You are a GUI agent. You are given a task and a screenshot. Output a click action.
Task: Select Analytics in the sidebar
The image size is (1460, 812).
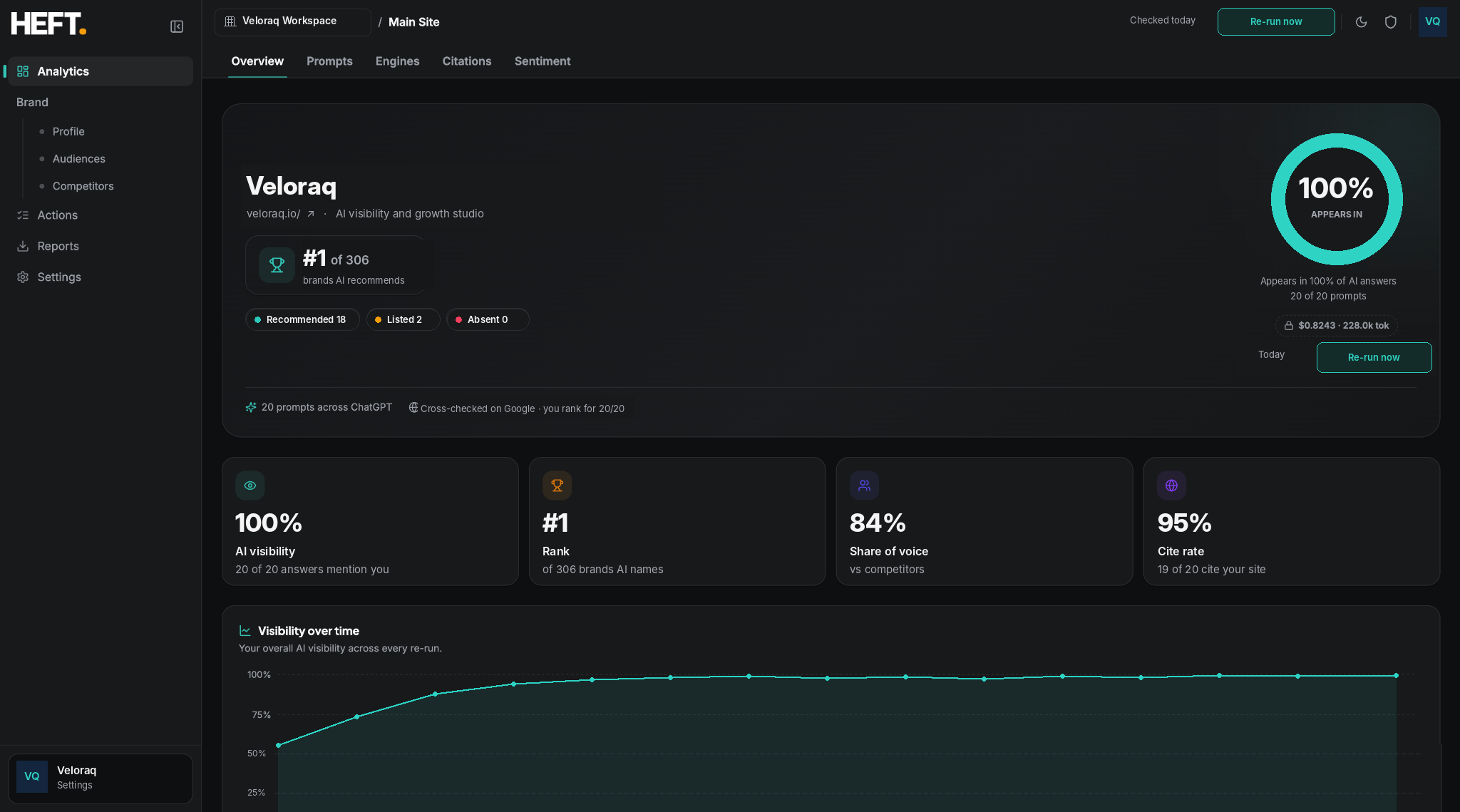pos(101,71)
